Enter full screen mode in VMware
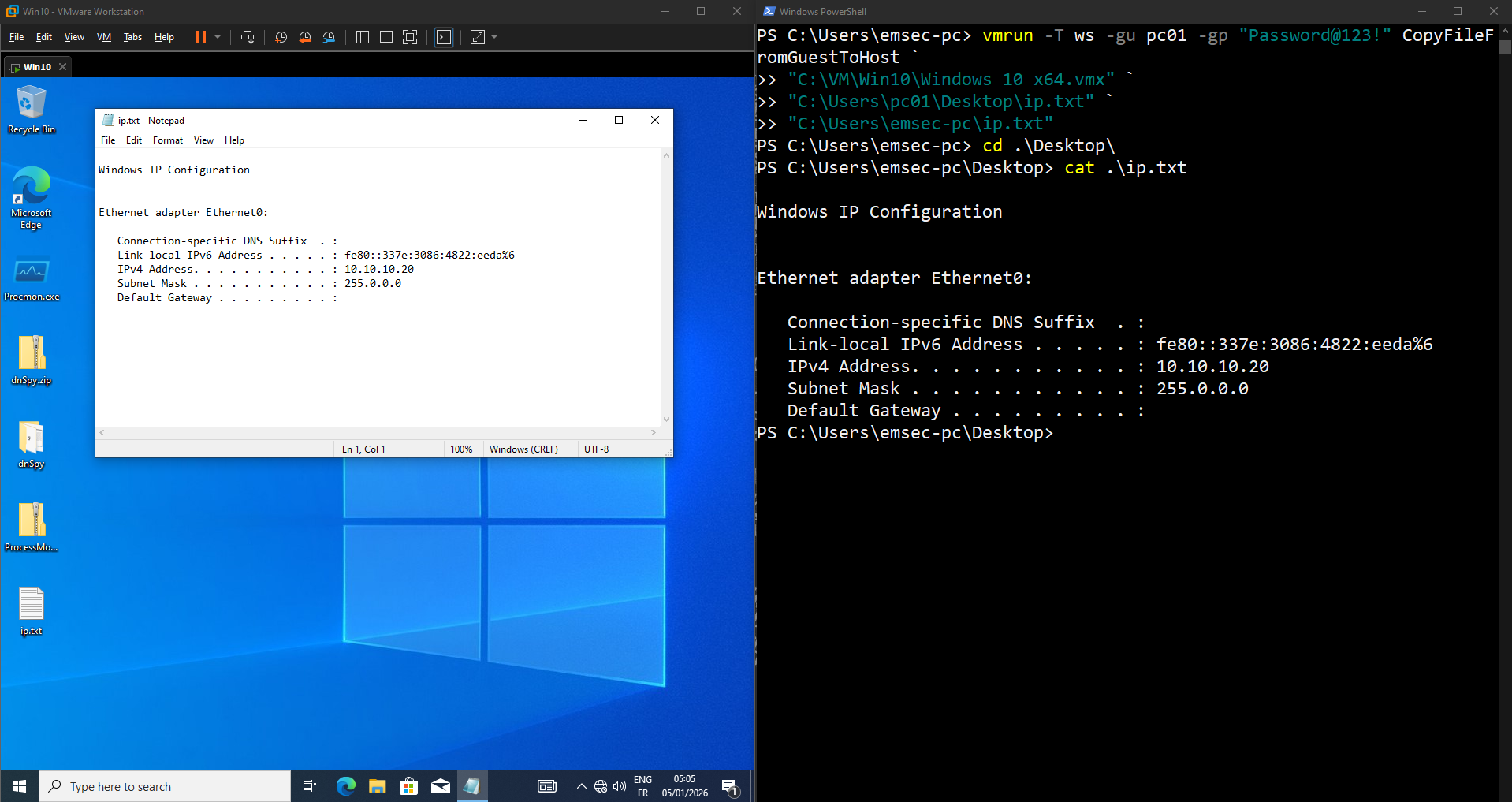The image size is (1512, 802). pos(410,37)
